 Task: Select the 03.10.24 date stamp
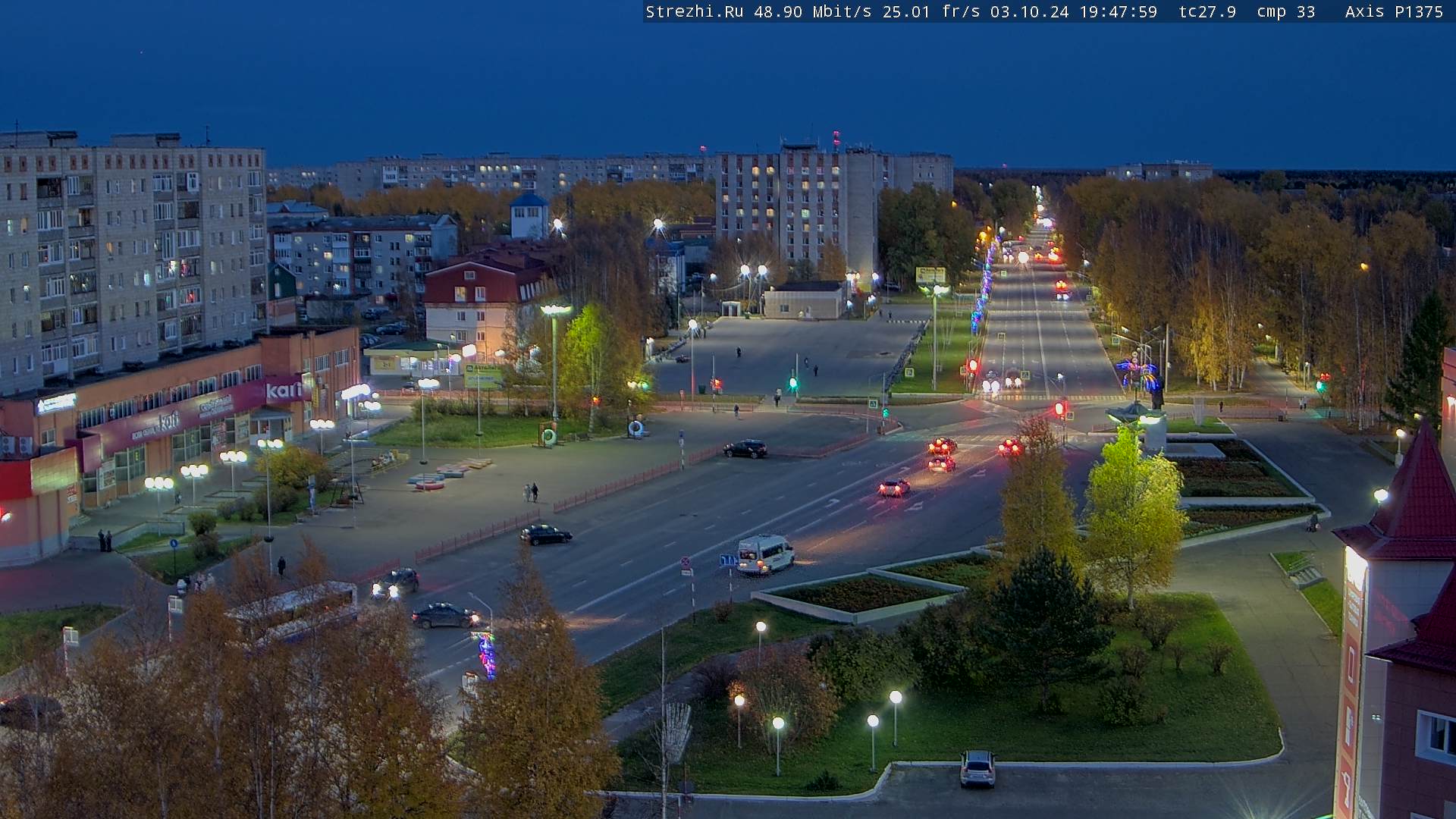1029,12
